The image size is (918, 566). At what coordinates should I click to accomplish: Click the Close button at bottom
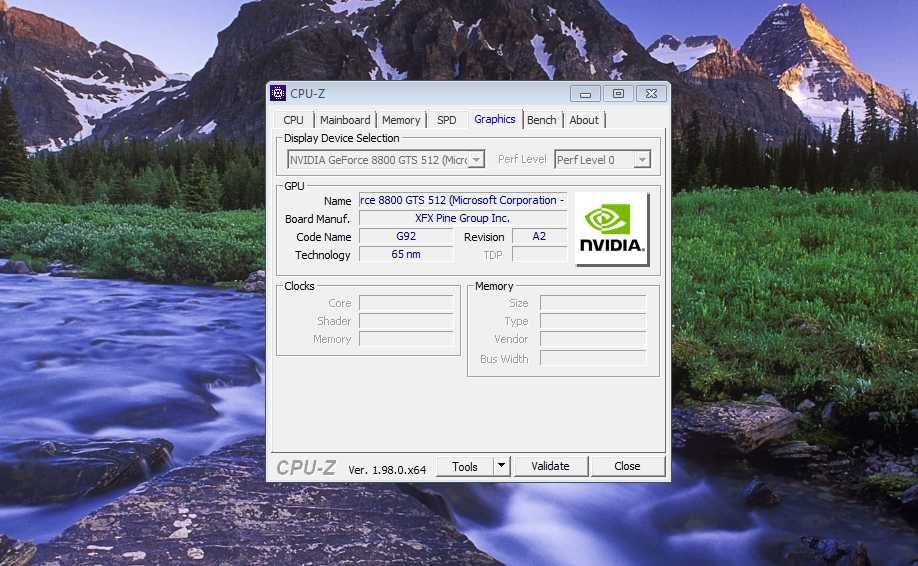627,466
